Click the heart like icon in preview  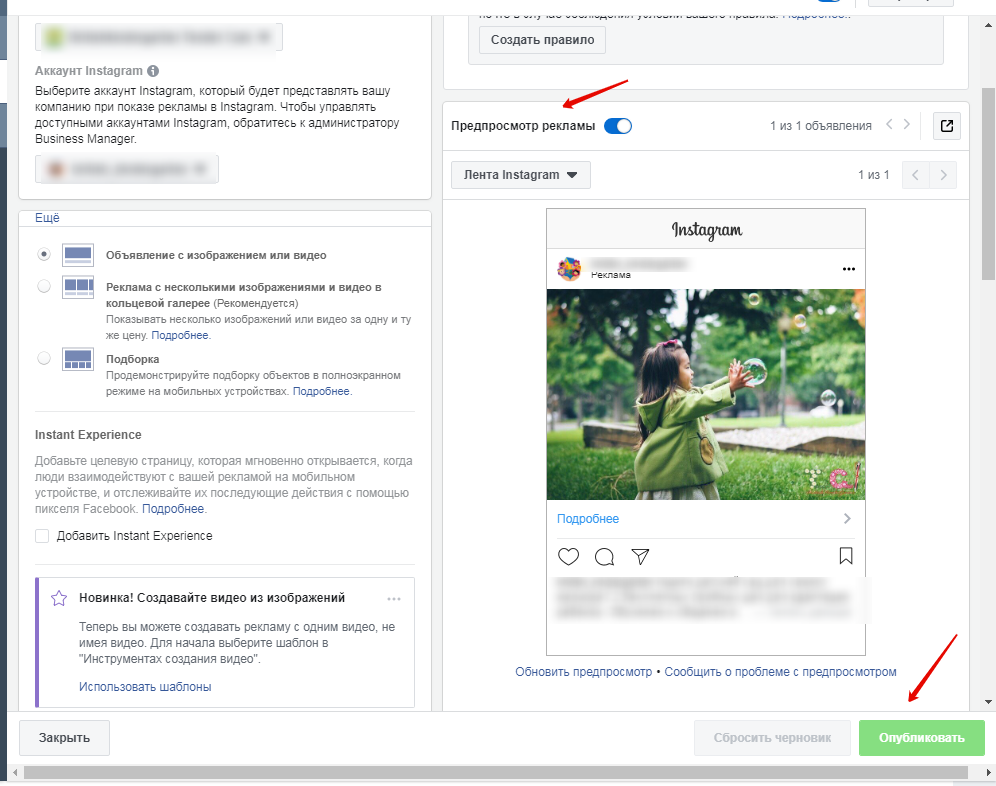coord(568,557)
